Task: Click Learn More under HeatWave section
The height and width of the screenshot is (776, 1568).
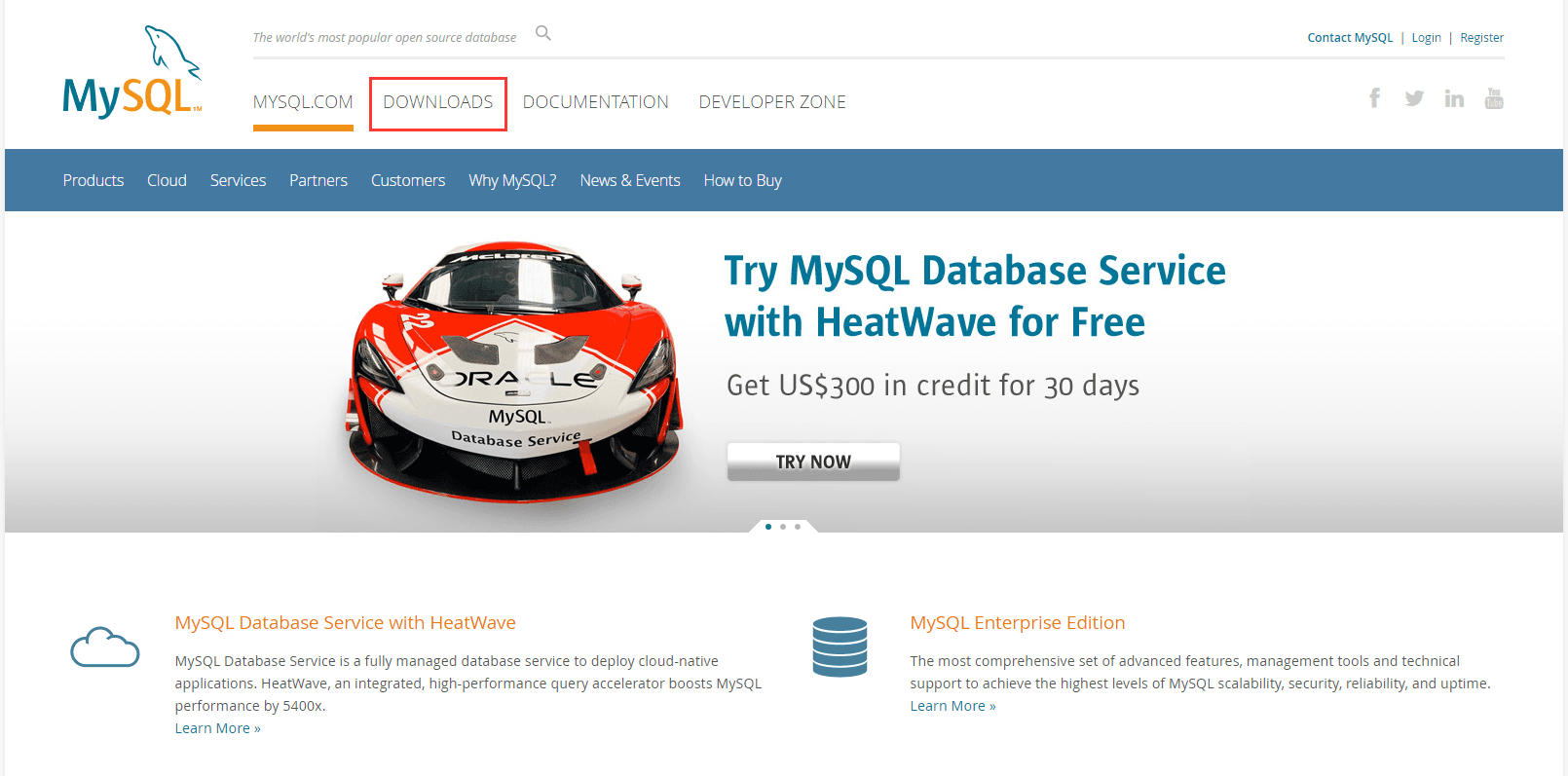Action: pyautogui.click(x=218, y=728)
